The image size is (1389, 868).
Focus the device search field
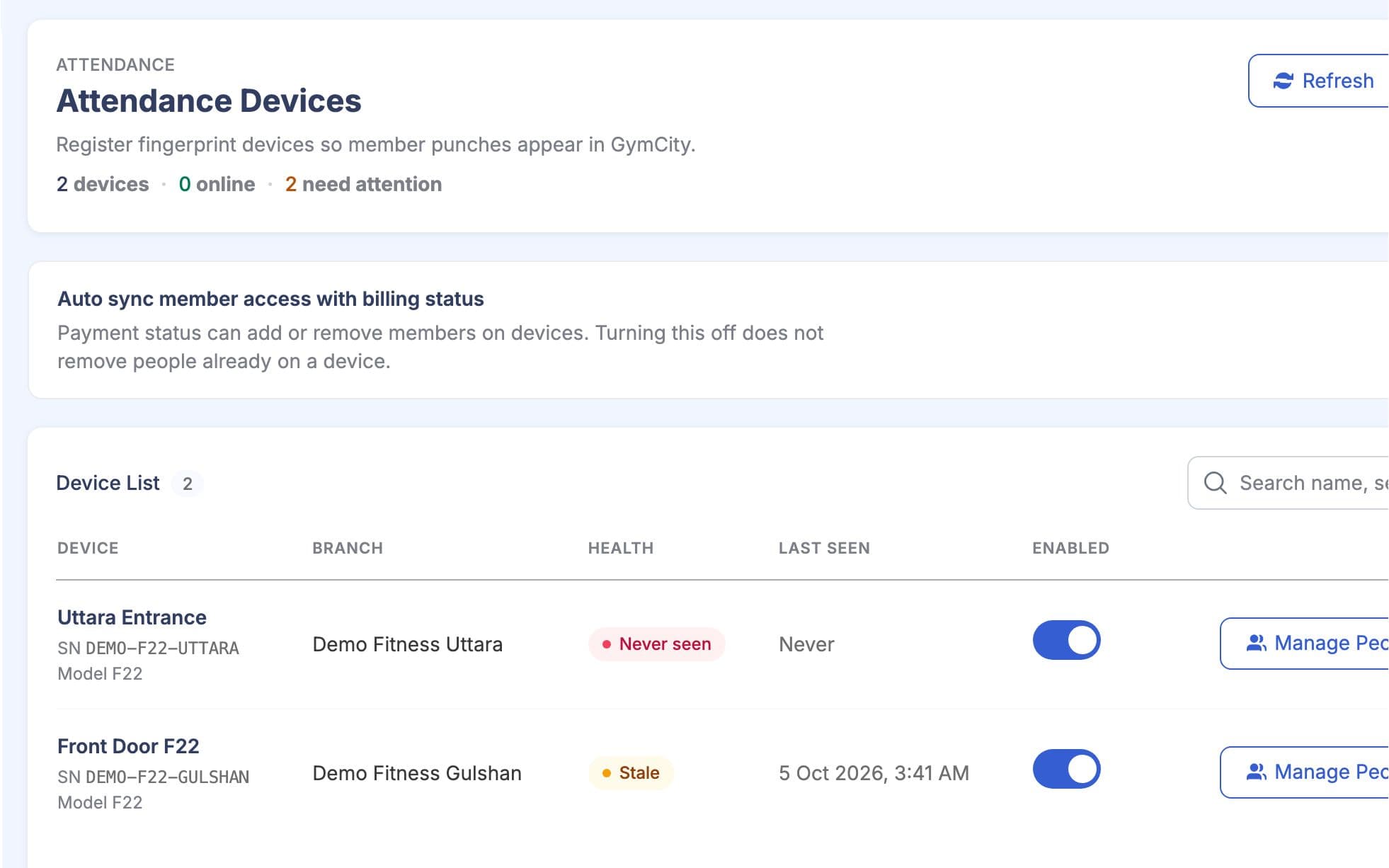tap(1288, 483)
